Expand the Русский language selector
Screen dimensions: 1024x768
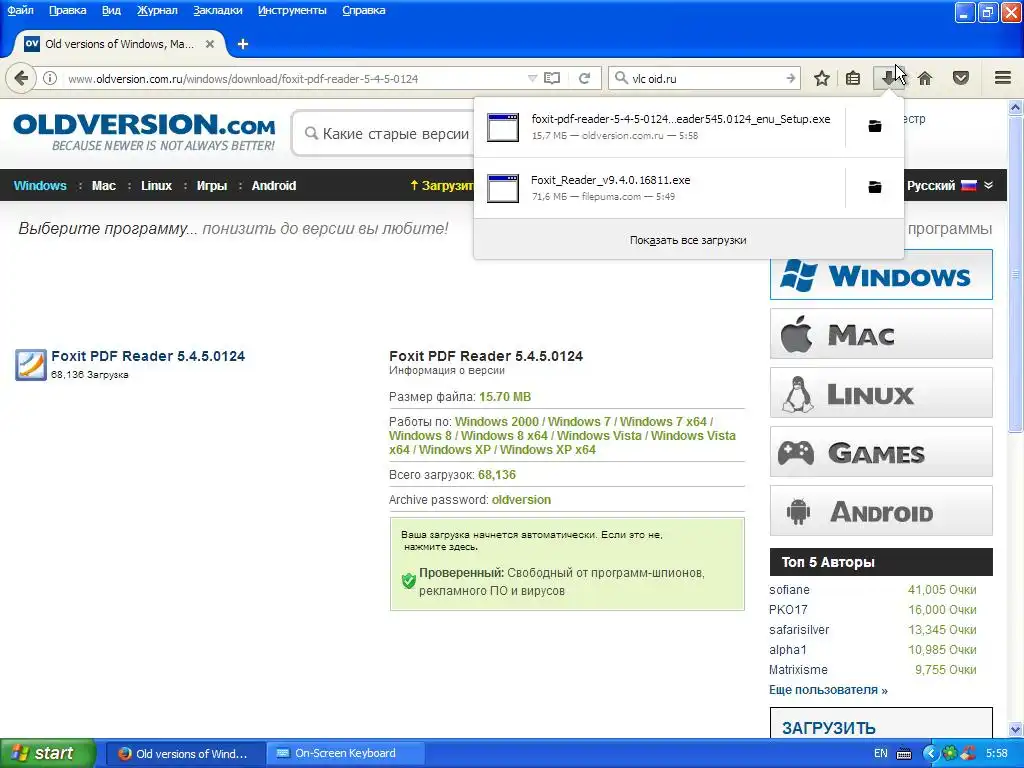tap(950, 185)
